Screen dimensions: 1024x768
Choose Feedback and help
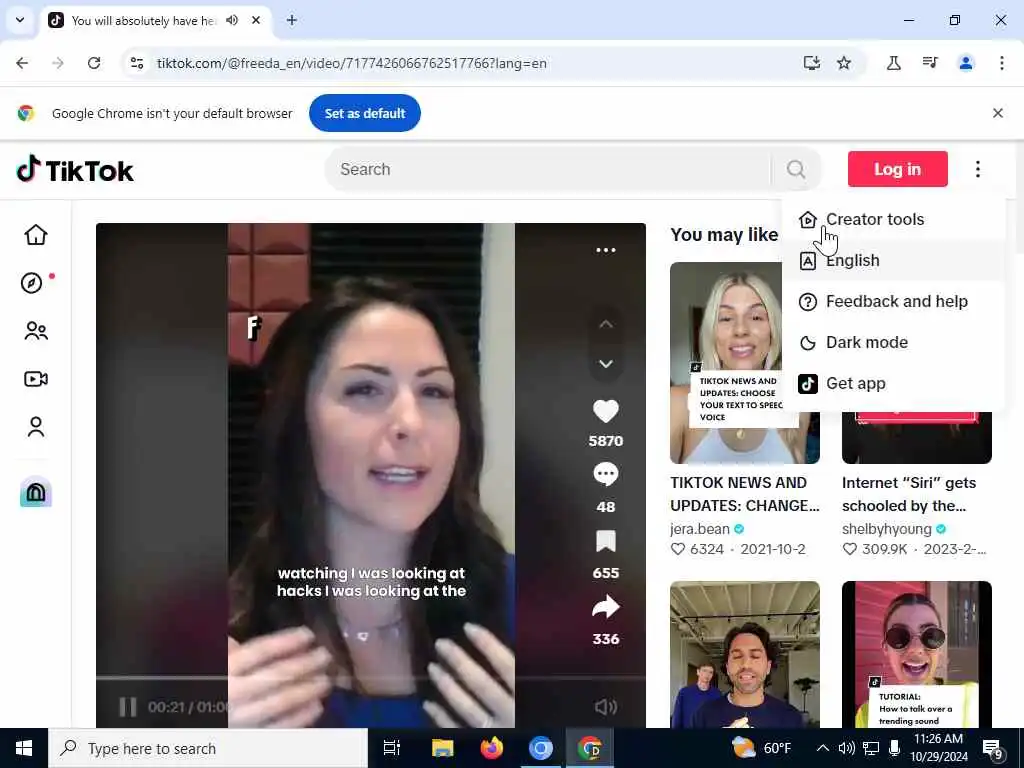(x=893, y=302)
